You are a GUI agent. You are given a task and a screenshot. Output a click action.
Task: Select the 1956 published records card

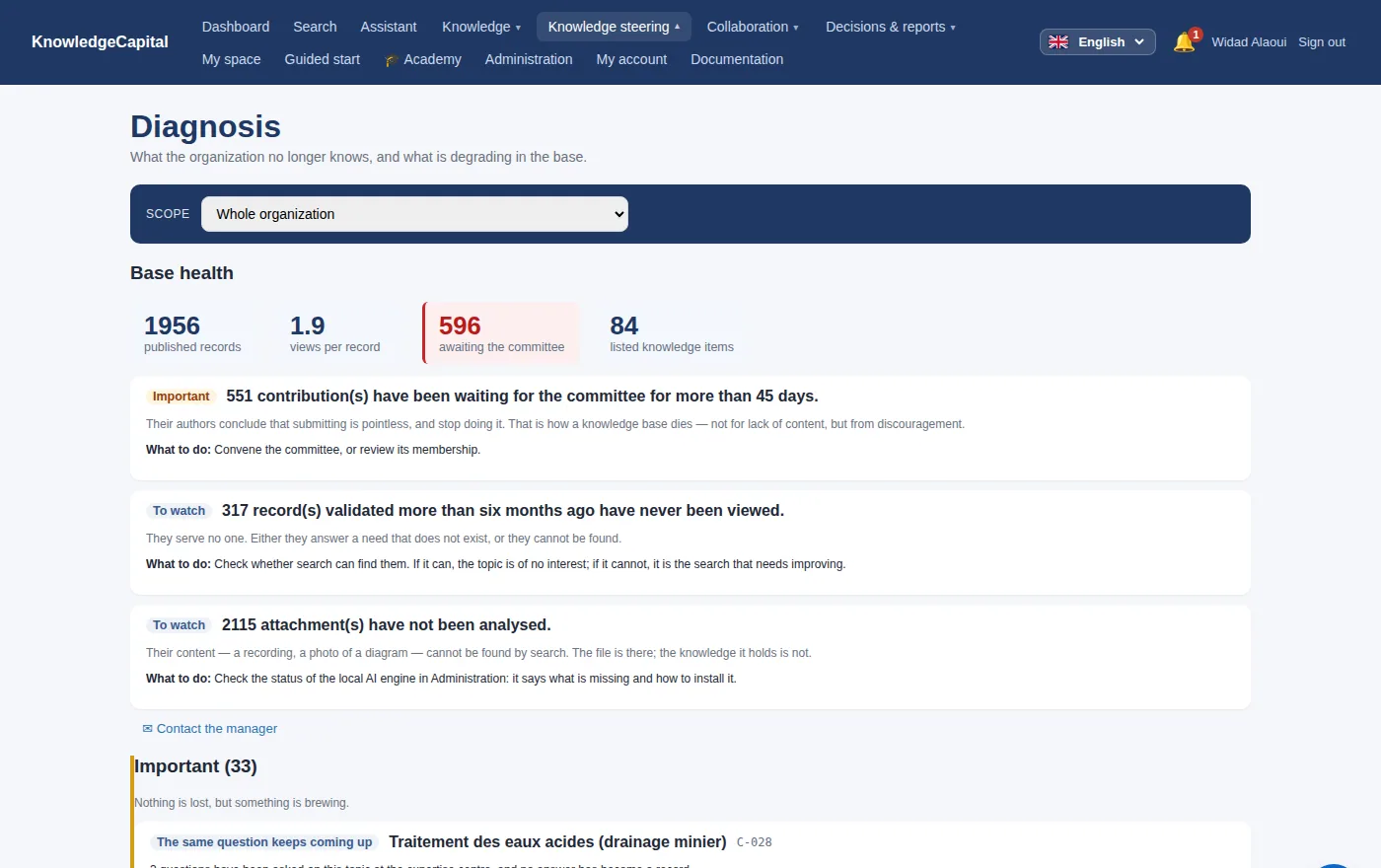point(192,333)
